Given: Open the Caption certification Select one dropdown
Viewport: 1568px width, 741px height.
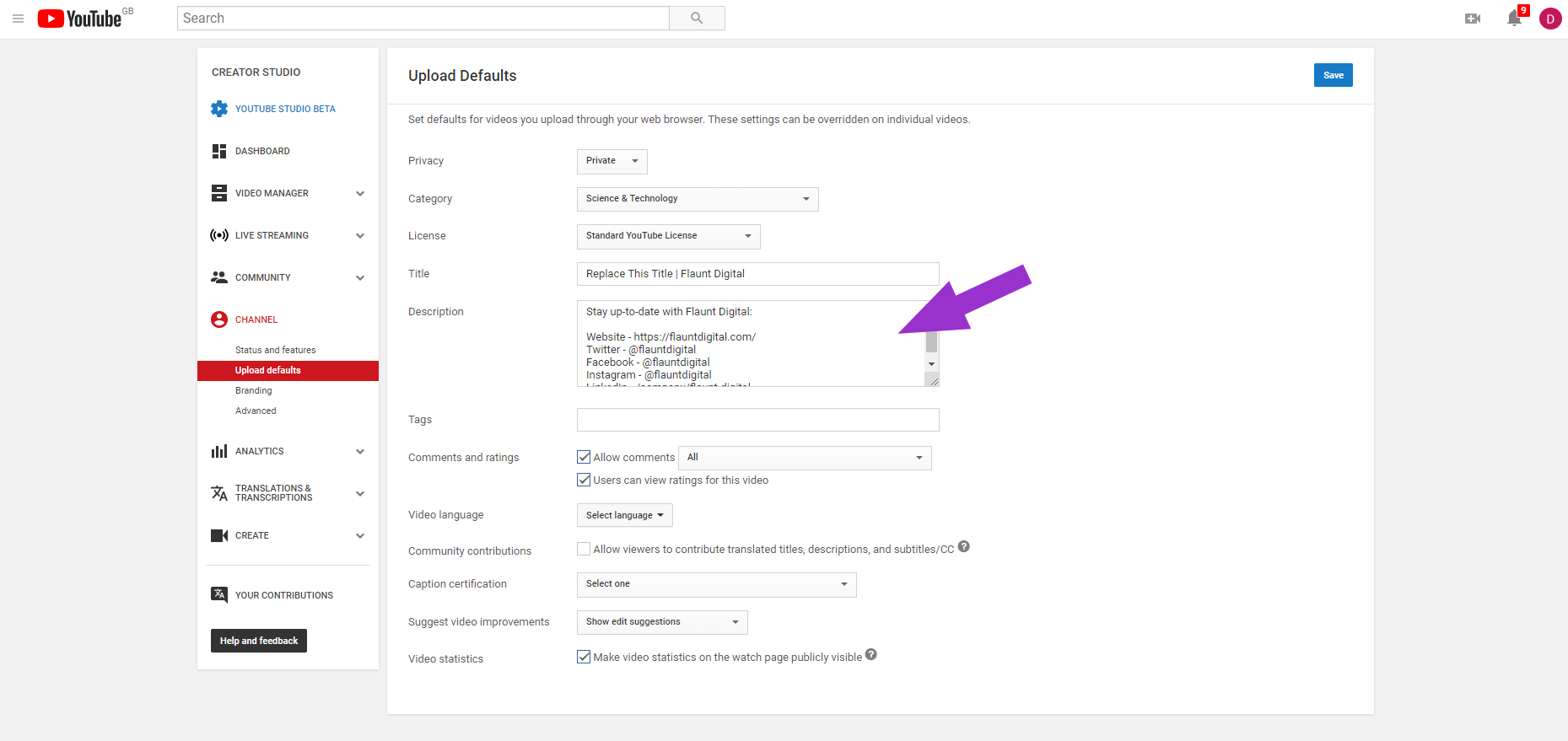Looking at the screenshot, I should (x=717, y=584).
